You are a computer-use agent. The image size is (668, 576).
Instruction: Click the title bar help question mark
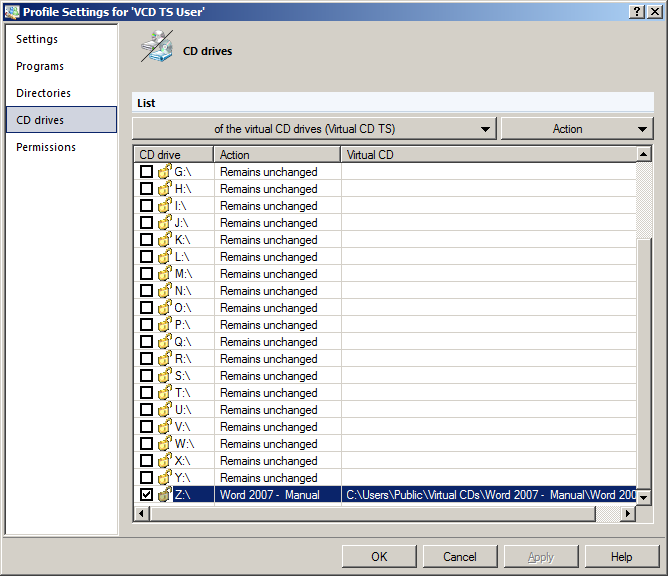click(x=637, y=11)
